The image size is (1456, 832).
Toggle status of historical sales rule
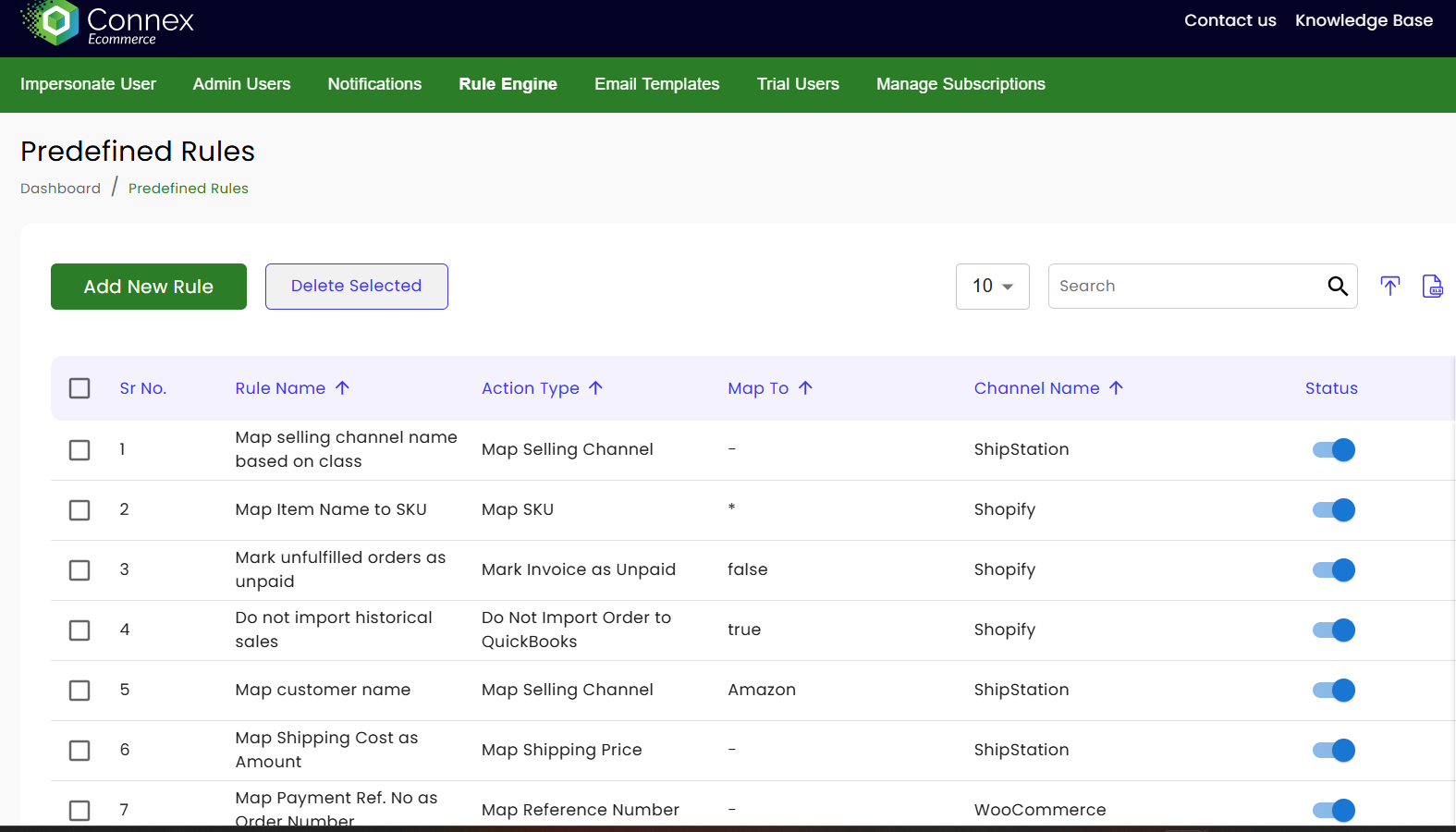pos(1334,630)
